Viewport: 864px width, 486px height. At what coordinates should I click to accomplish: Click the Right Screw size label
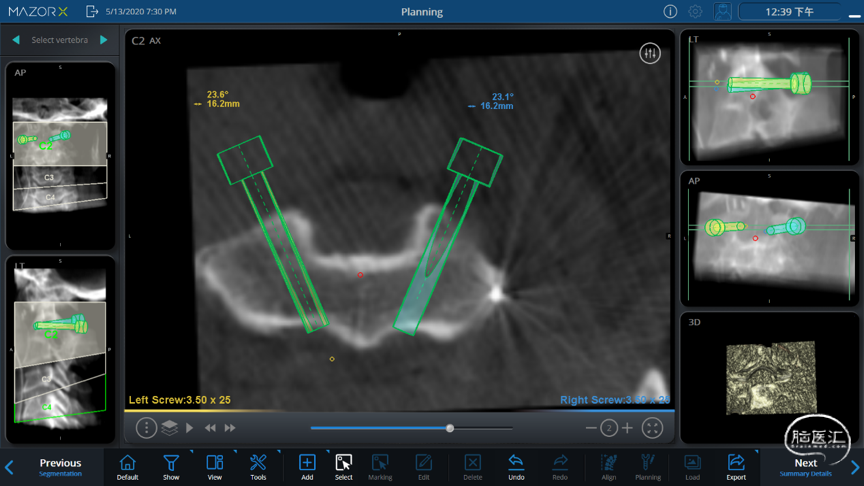tap(615, 400)
